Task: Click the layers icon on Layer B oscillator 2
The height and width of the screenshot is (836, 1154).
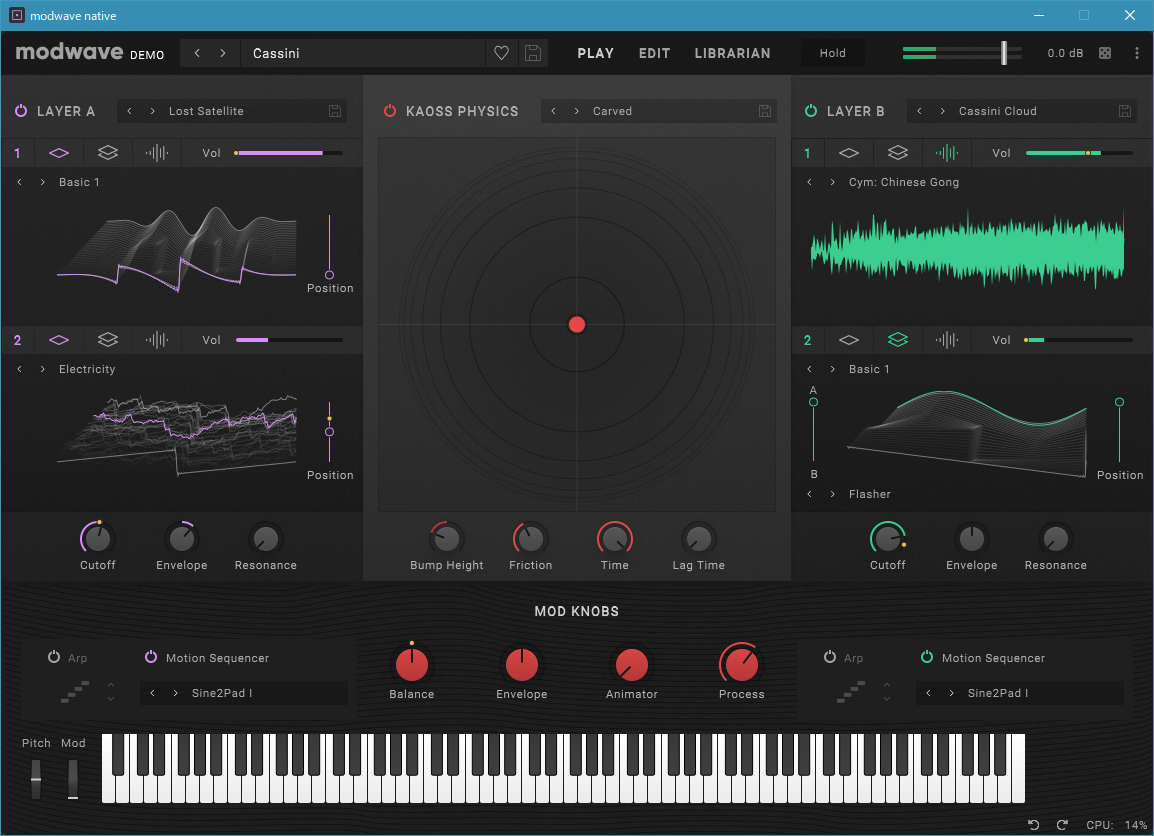Action: click(896, 339)
